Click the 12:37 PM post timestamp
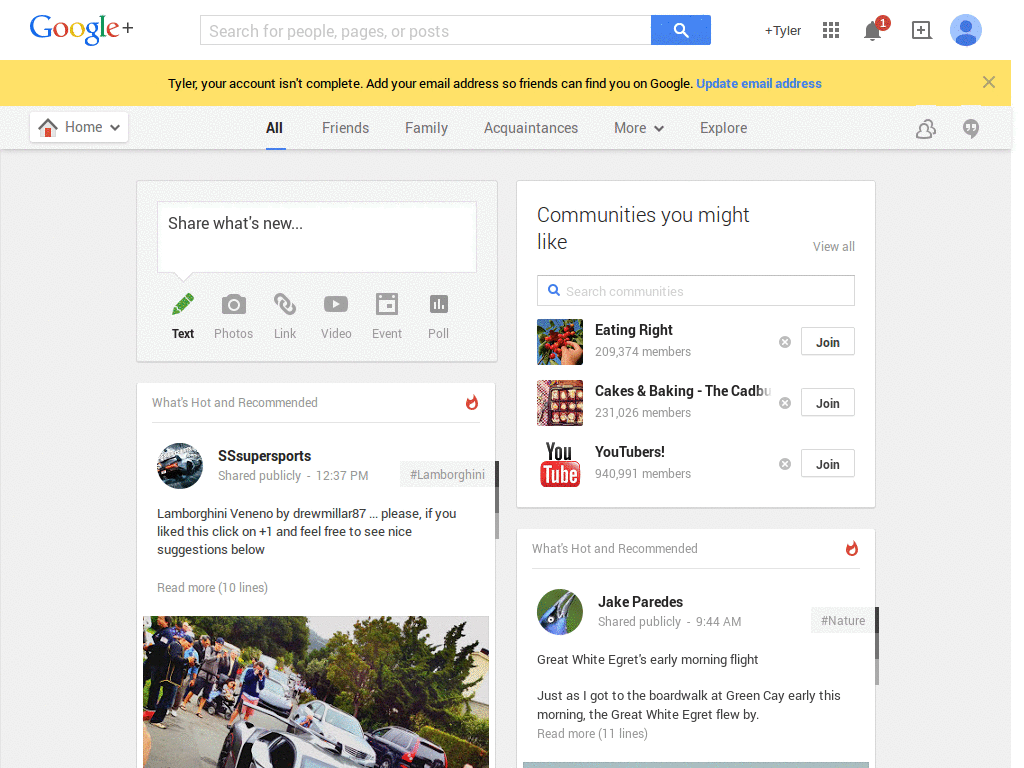Image resolution: width=1024 pixels, height=768 pixels. tap(342, 475)
